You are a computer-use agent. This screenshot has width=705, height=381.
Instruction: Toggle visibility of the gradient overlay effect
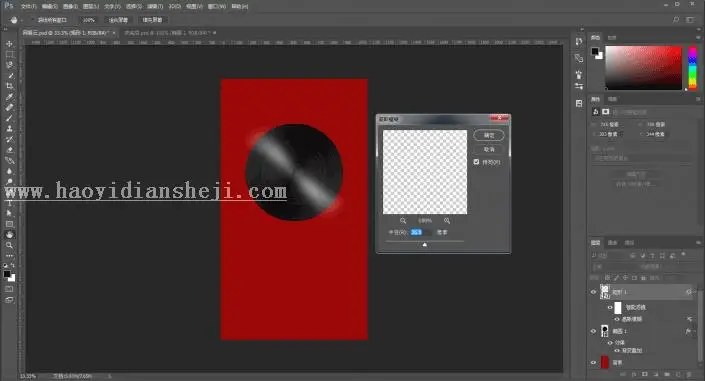click(617, 350)
